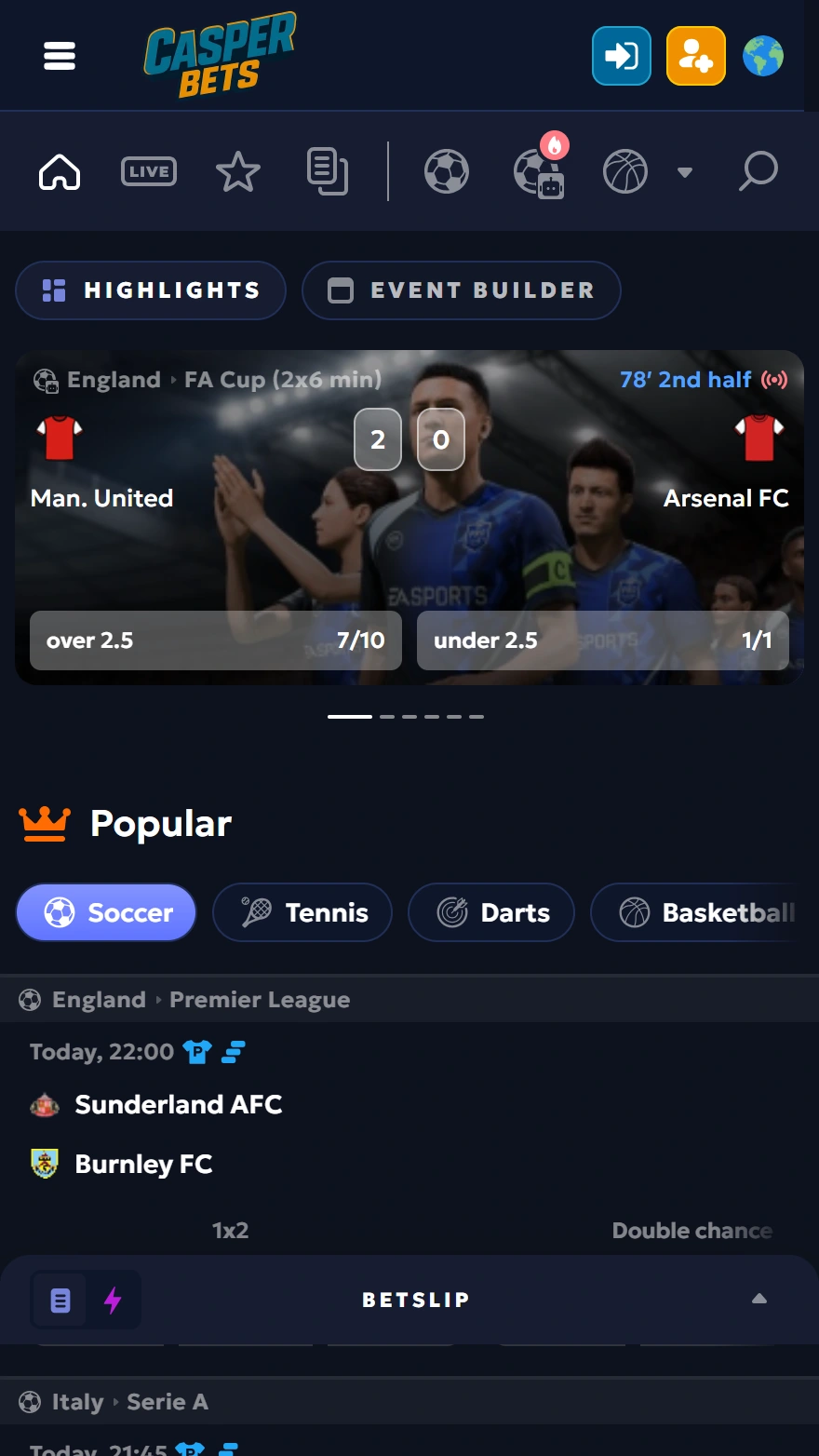
Task: Expand the sports dropdown arrow
Action: (x=685, y=172)
